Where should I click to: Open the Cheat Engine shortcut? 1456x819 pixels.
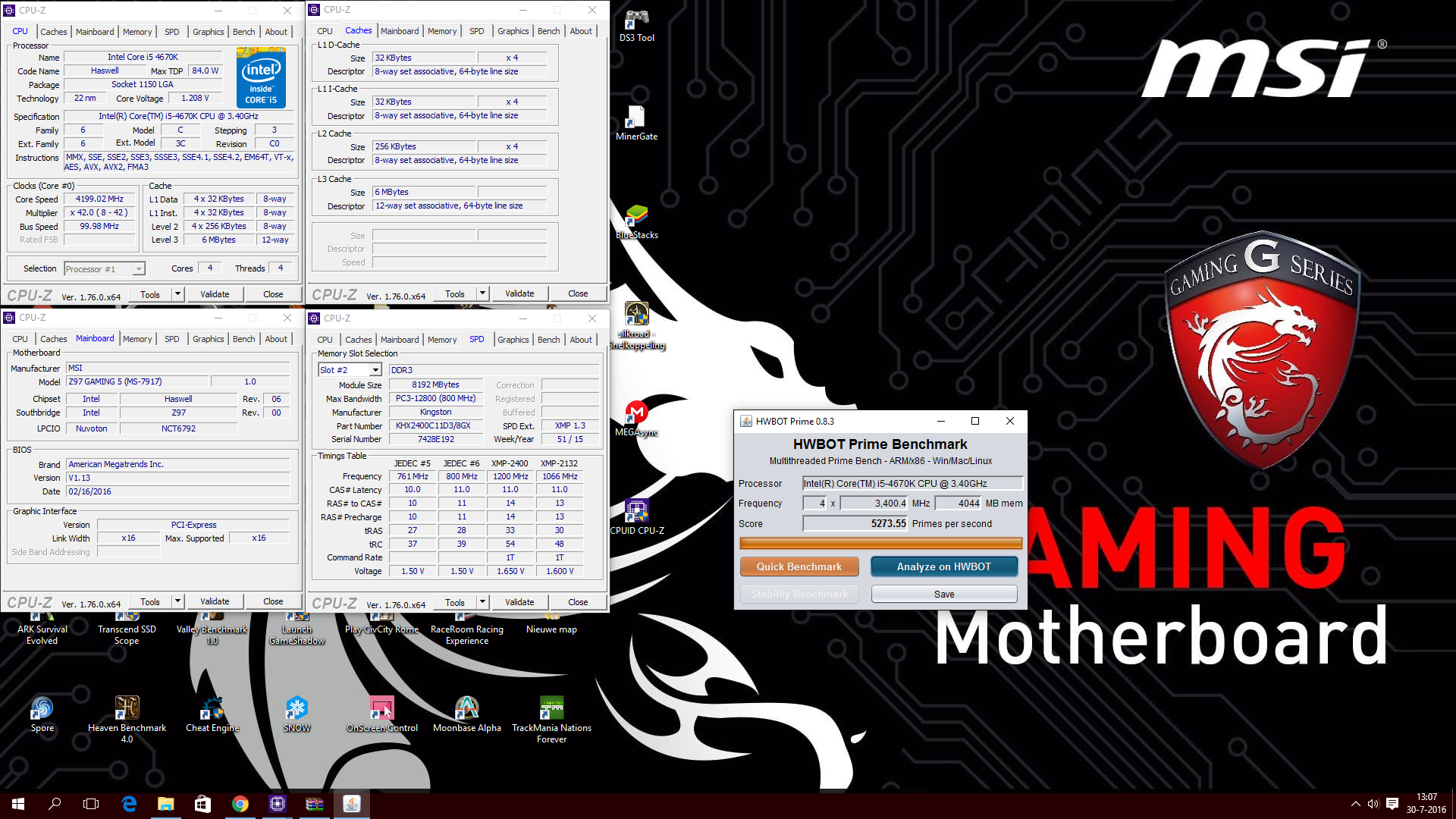(212, 714)
